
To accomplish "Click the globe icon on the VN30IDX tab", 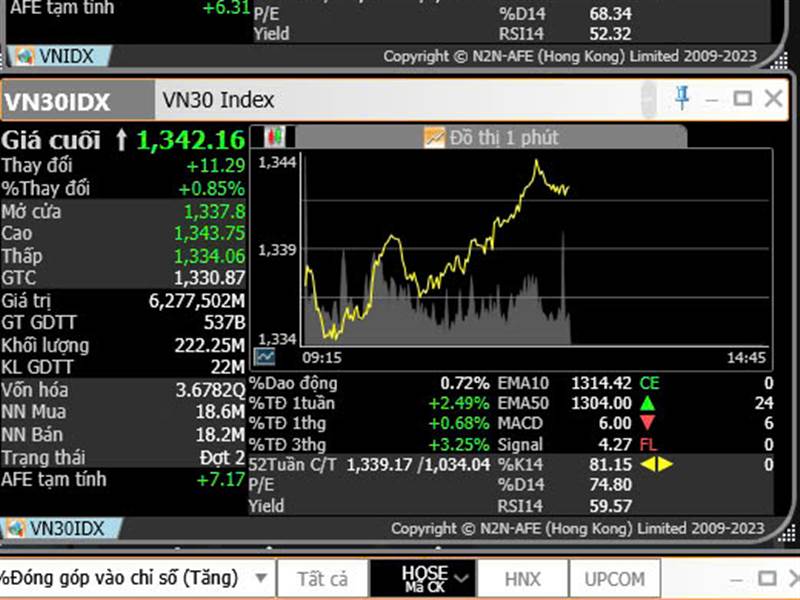I will [15, 529].
